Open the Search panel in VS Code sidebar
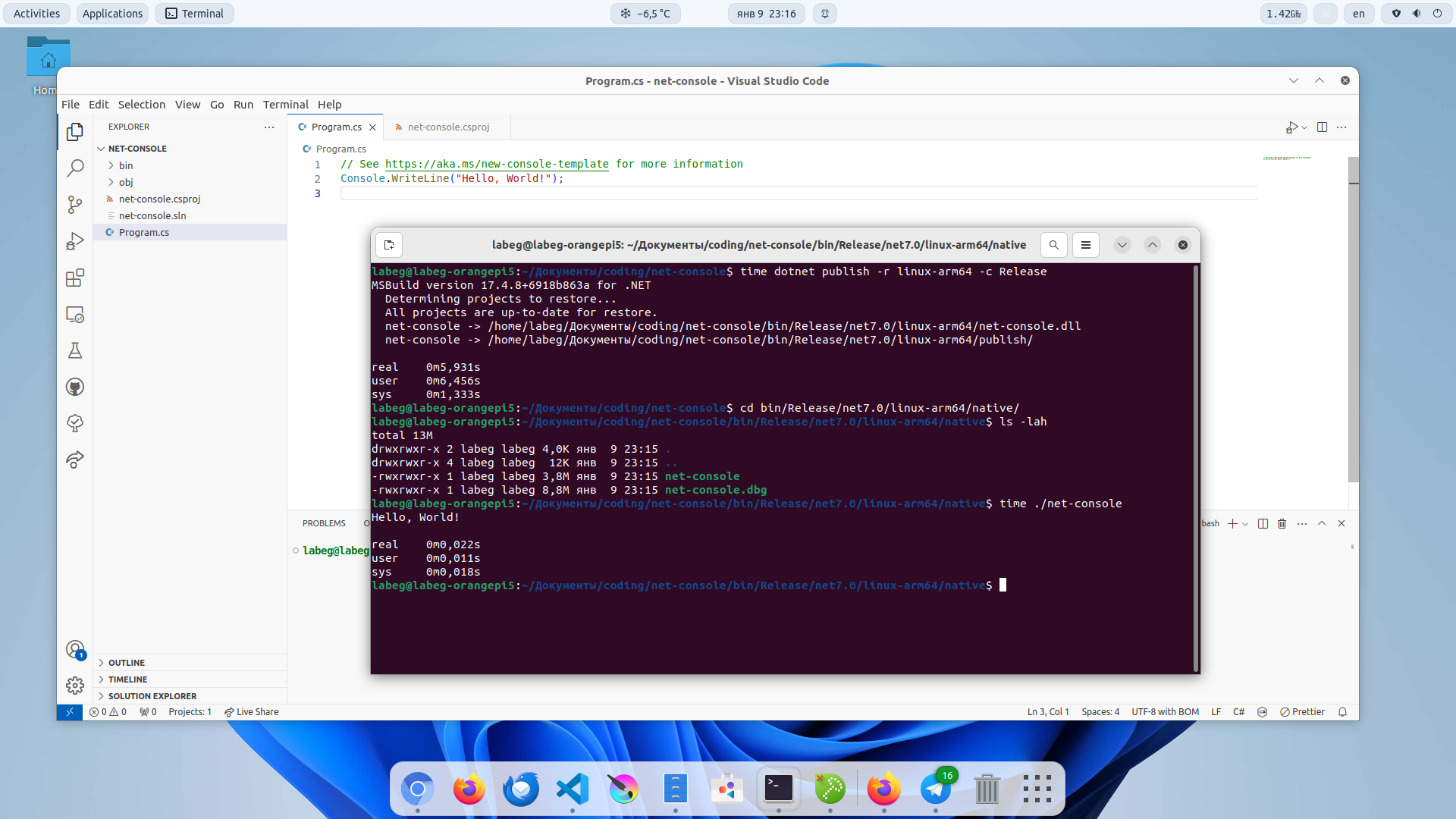The width and height of the screenshot is (1456, 819). click(75, 168)
